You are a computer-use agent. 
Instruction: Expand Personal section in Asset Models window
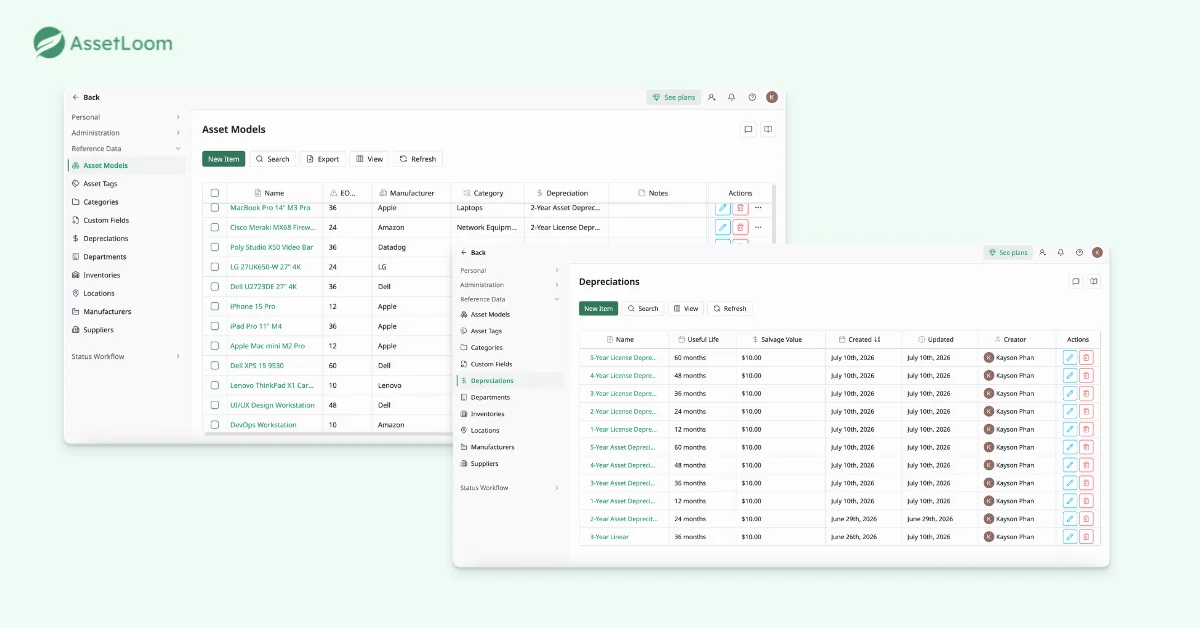coord(126,117)
